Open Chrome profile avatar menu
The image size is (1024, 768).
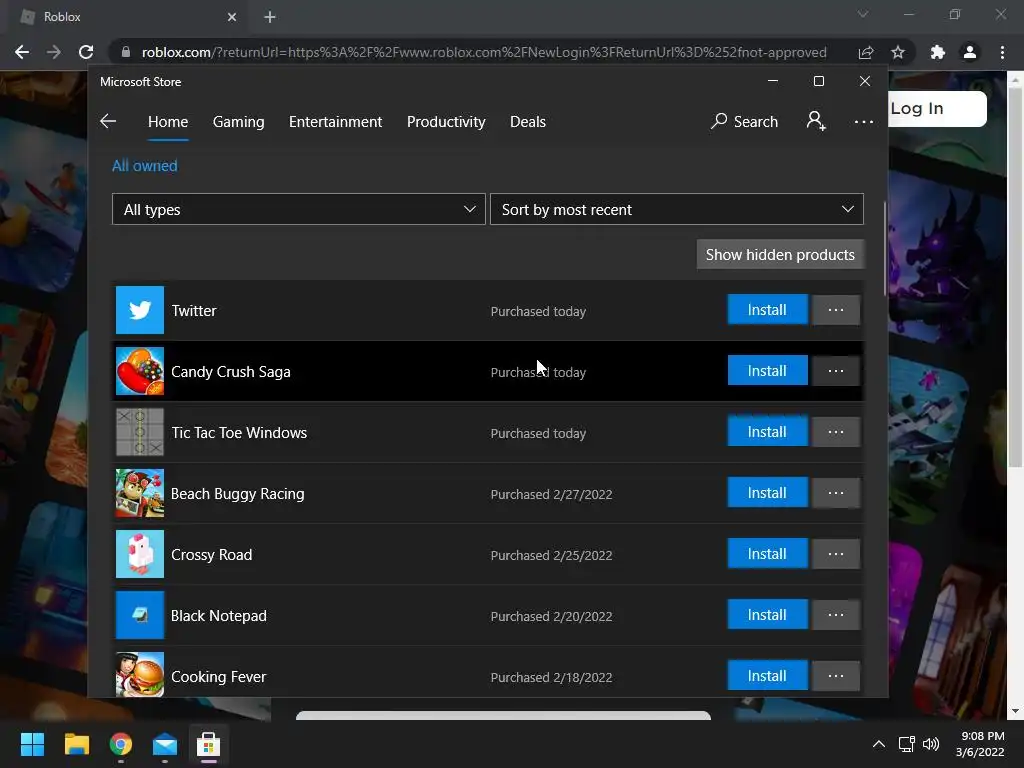(x=970, y=52)
